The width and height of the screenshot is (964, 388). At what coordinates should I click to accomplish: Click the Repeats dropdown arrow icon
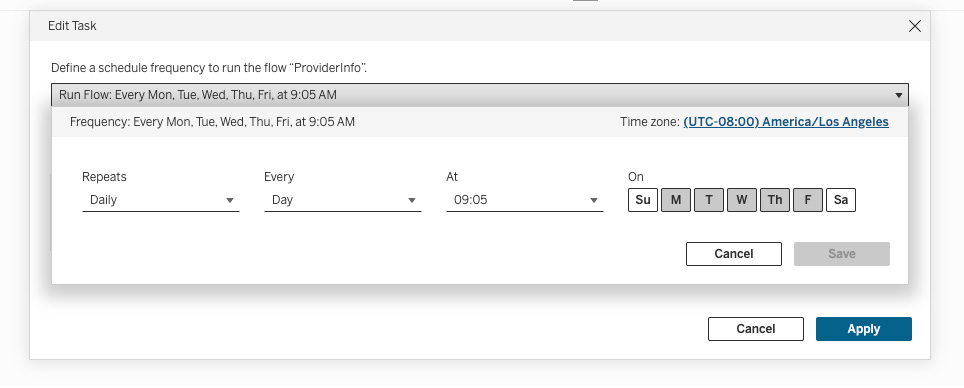click(x=230, y=200)
